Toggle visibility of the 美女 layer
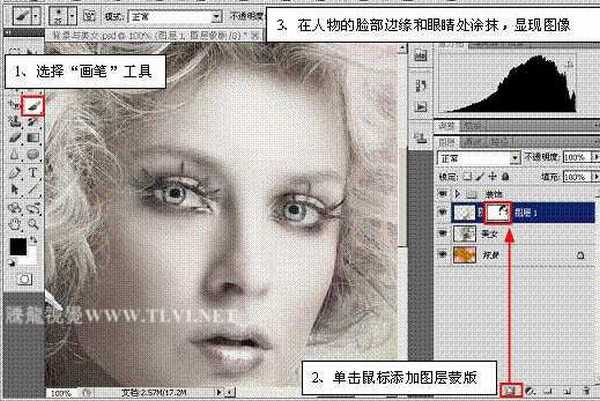 tap(443, 232)
